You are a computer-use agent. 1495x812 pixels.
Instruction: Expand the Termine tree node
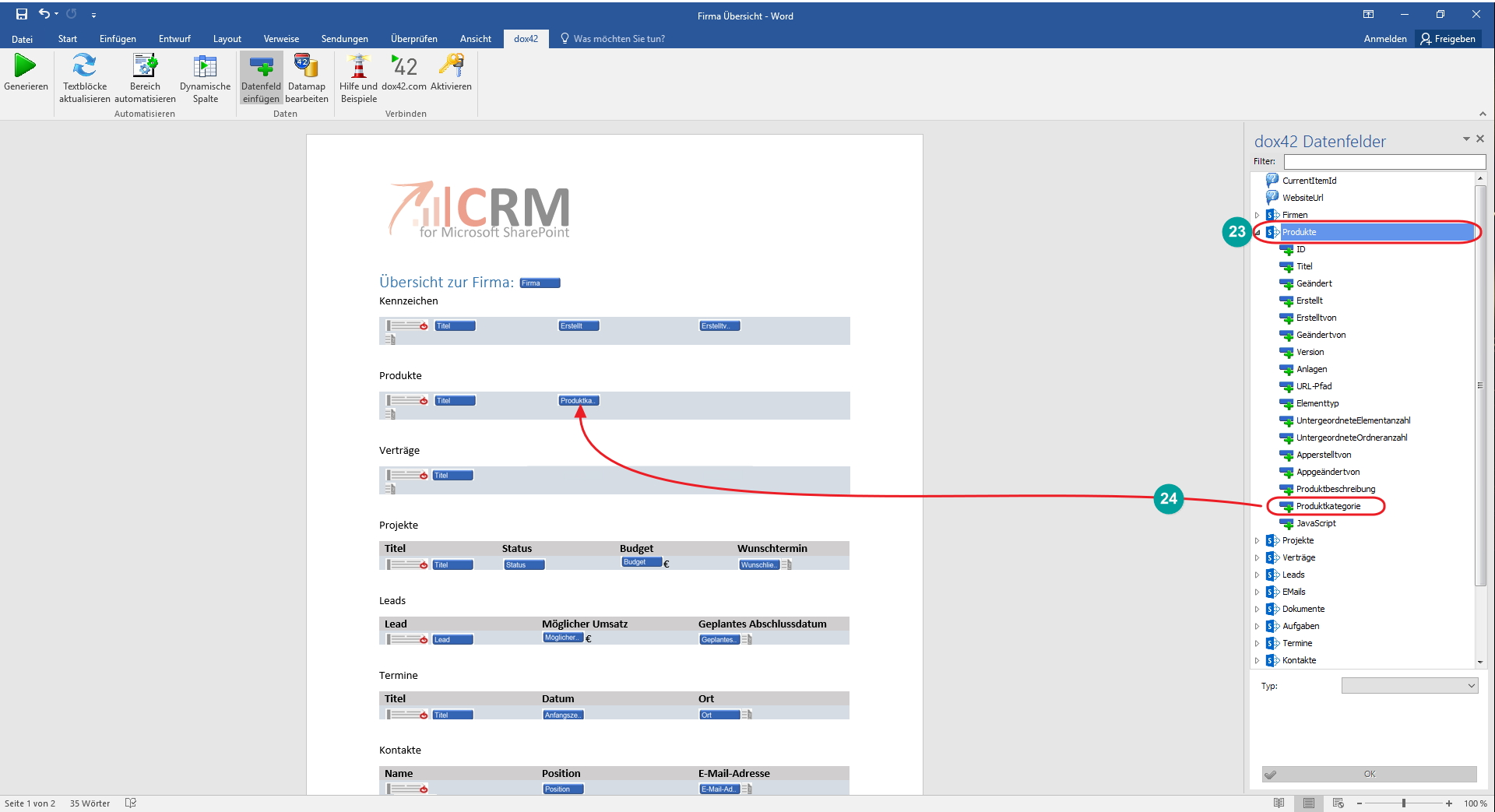coord(1257,644)
